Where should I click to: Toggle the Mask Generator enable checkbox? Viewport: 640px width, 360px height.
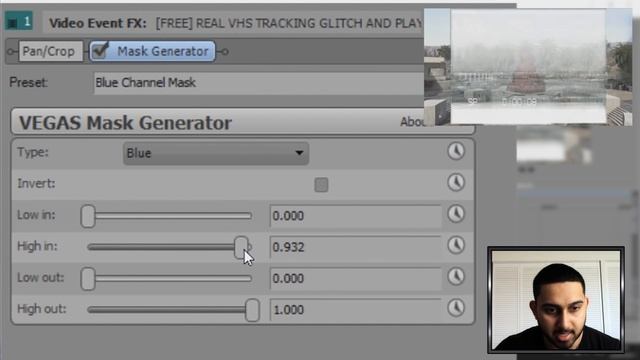tap(100, 51)
